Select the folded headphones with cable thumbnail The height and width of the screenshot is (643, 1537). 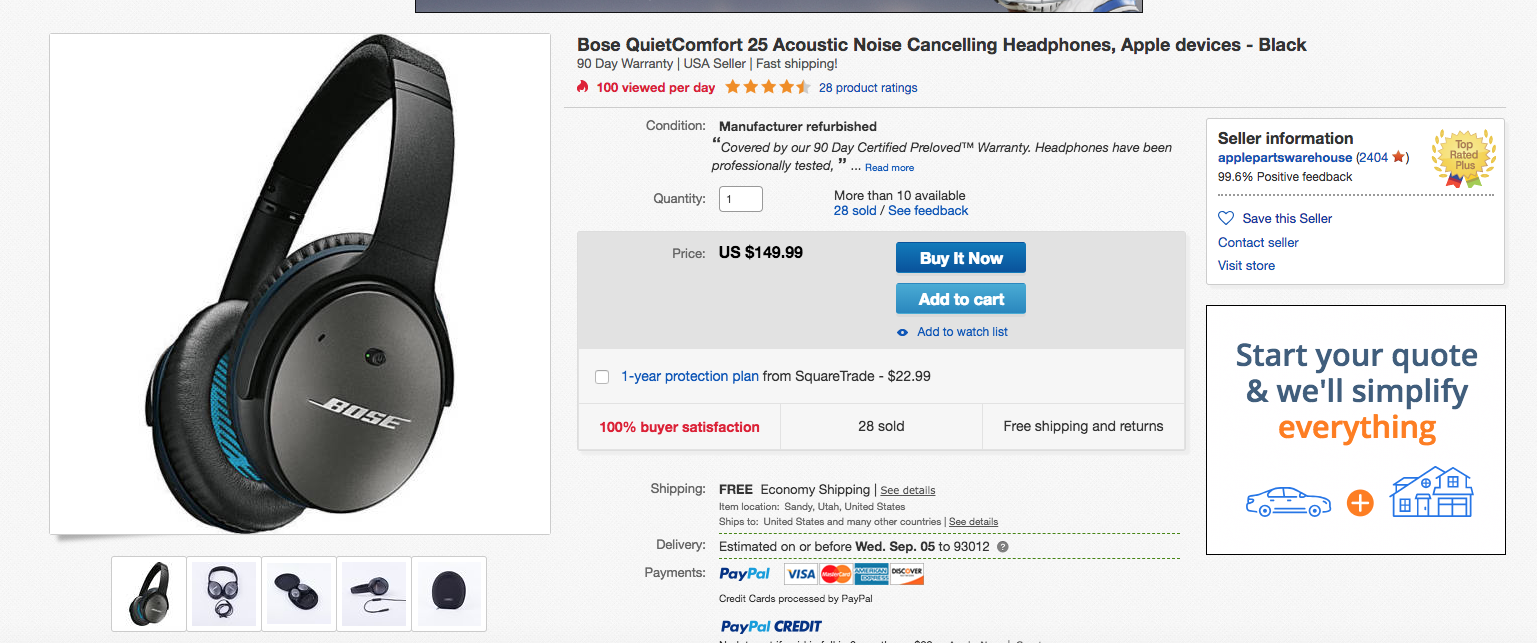(224, 594)
